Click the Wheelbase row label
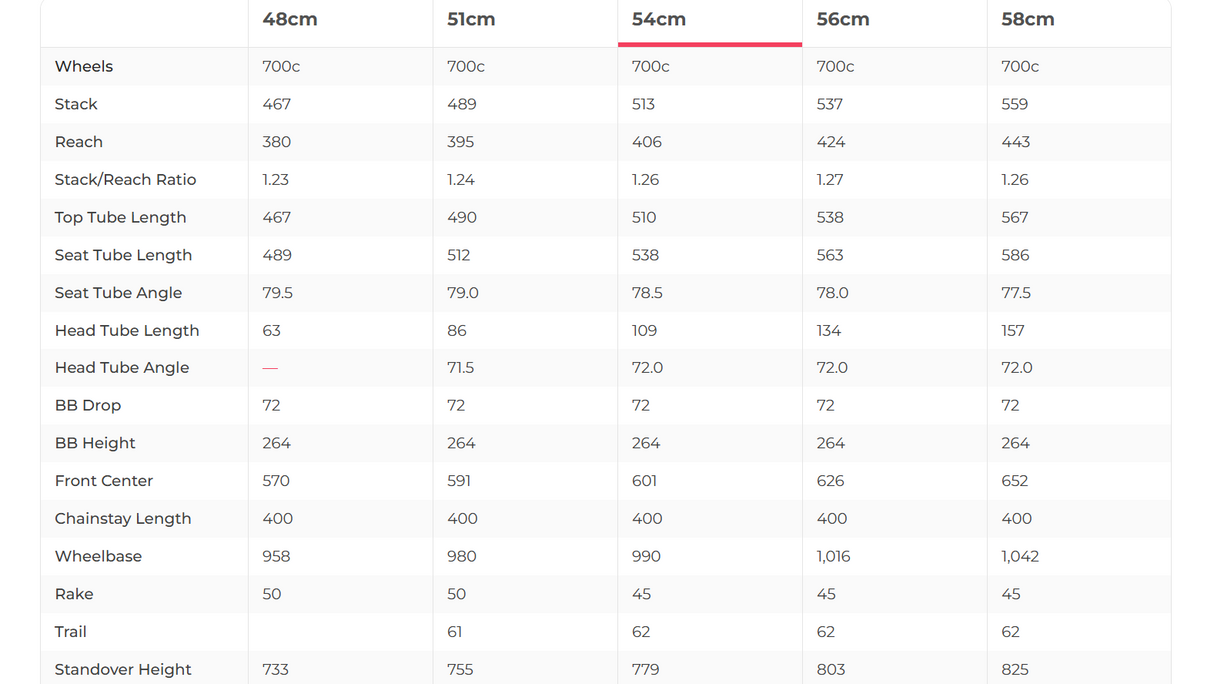The height and width of the screenshot is (684, 1214). [99, 557]
